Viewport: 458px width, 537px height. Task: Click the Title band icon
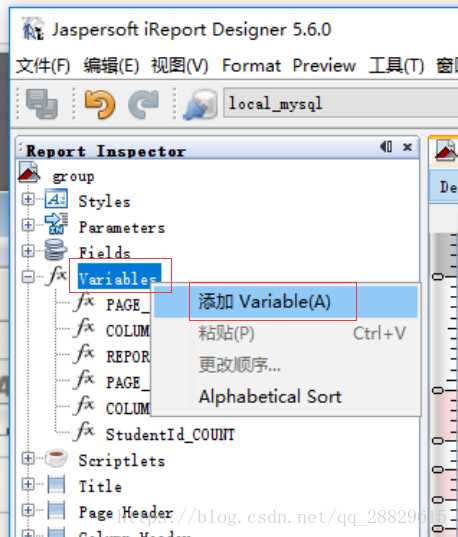pyautogui.click(x=56, y=484)
